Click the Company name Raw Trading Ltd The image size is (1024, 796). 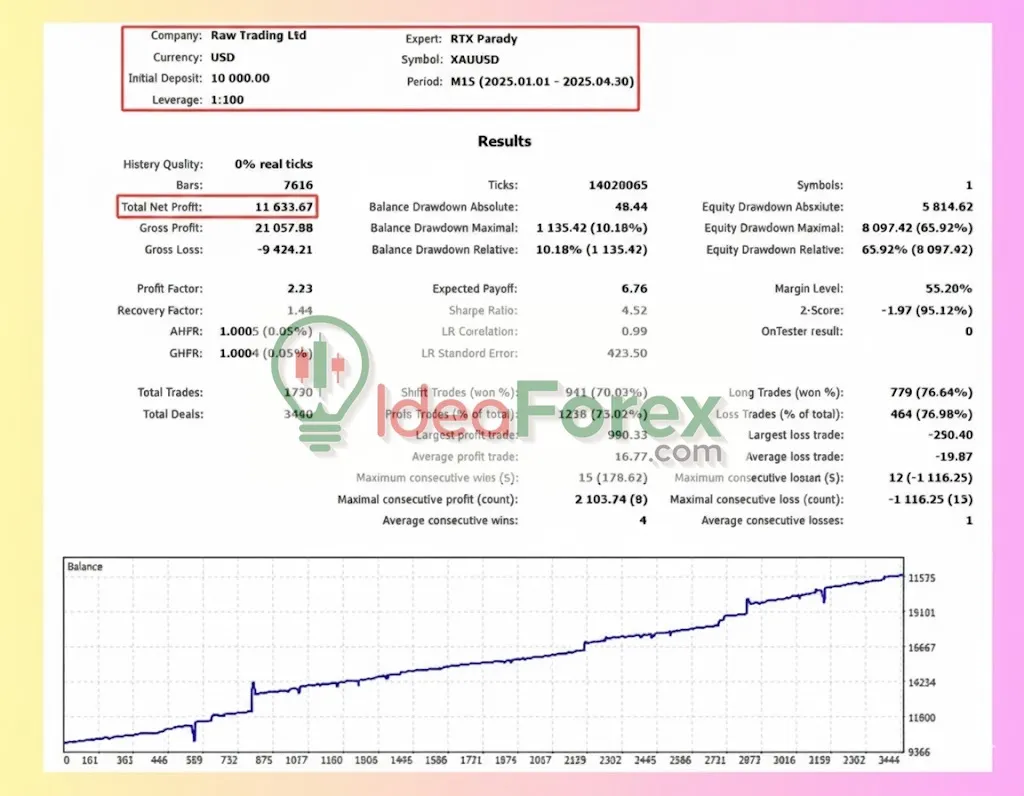click(258, 36)
